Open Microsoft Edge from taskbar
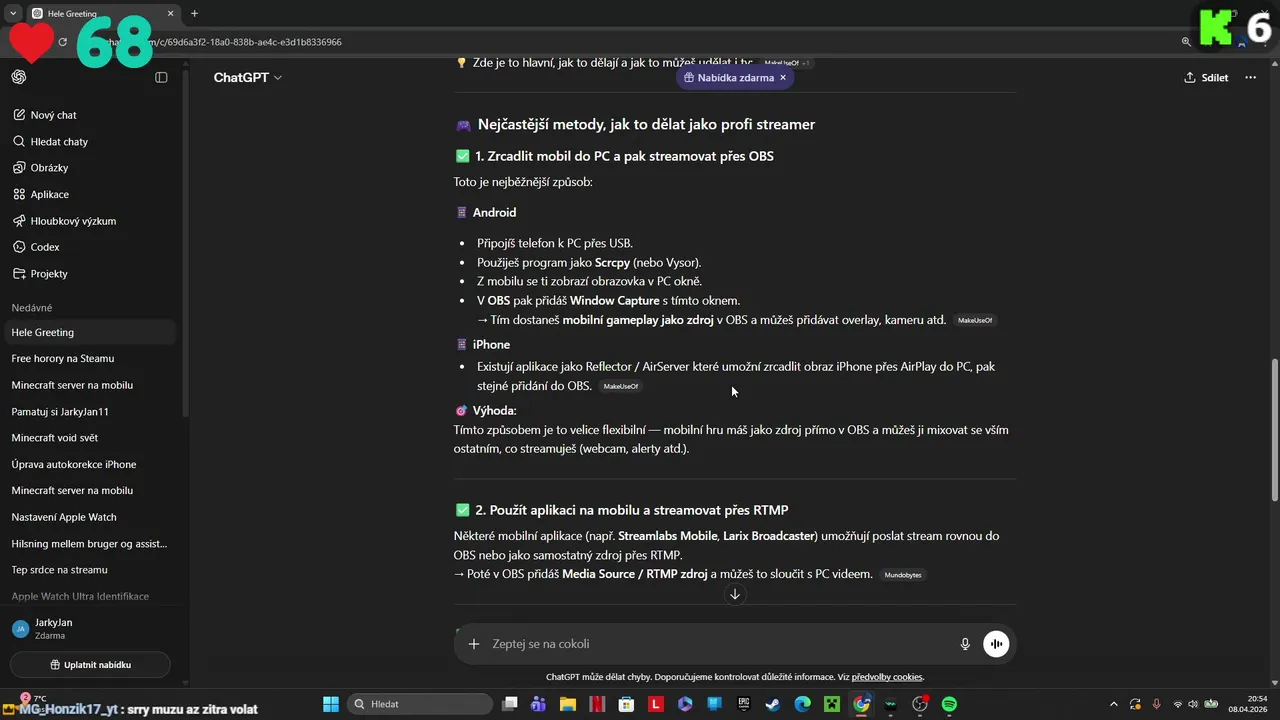 (x=803, y=704)
